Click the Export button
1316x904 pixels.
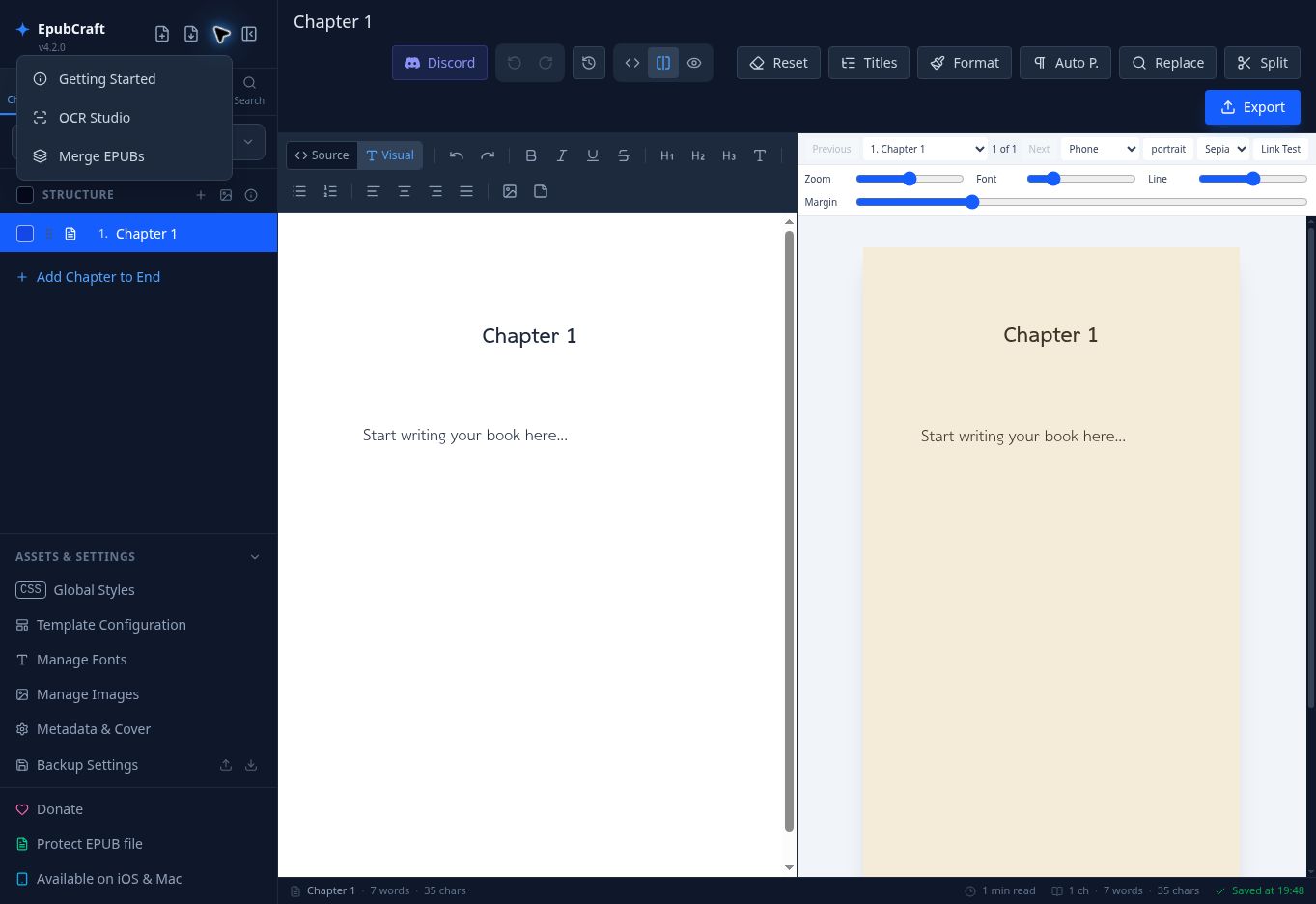pyautogui.click(x=1252, y=107)
